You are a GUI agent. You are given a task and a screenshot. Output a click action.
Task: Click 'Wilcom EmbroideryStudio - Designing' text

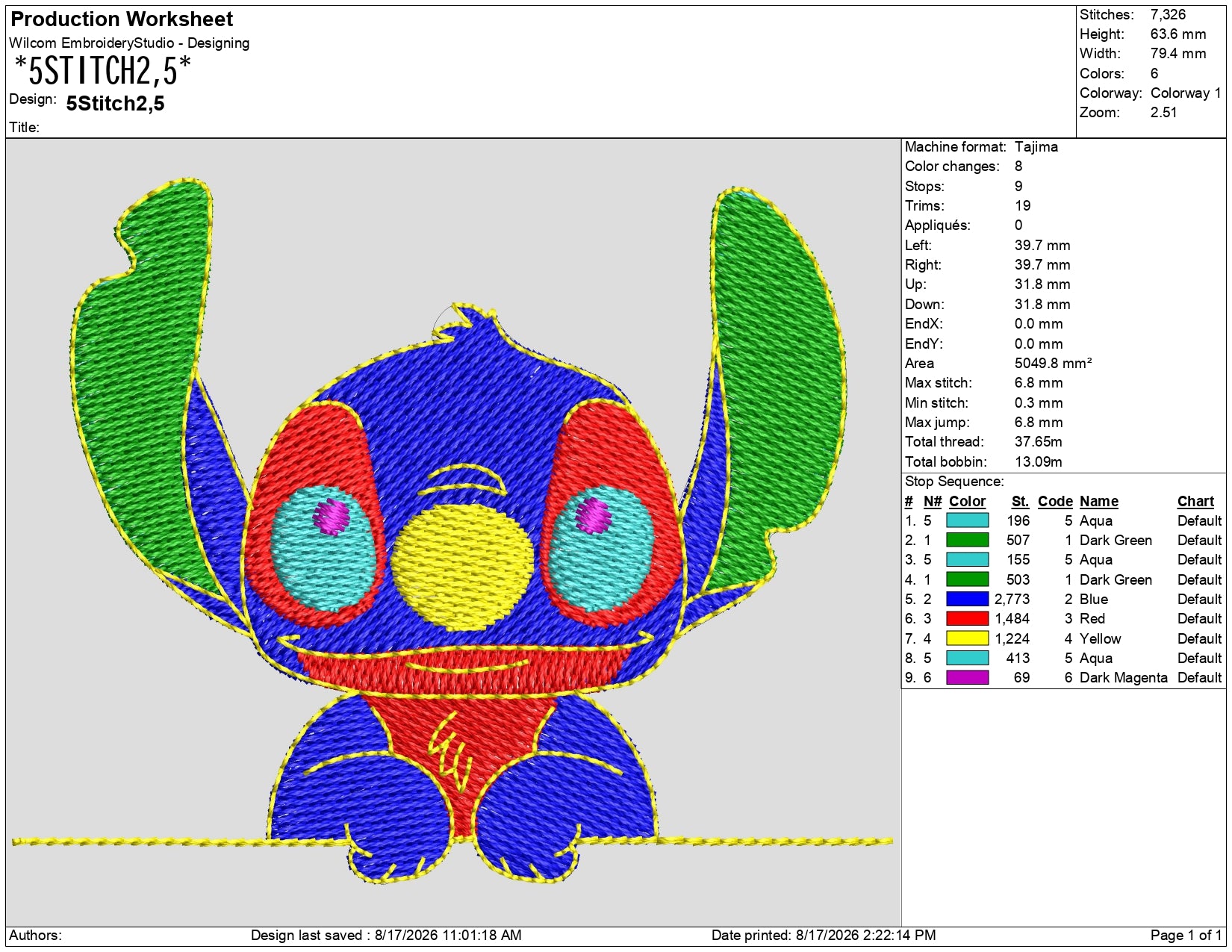pyautogui.click(x=129, y=43)
